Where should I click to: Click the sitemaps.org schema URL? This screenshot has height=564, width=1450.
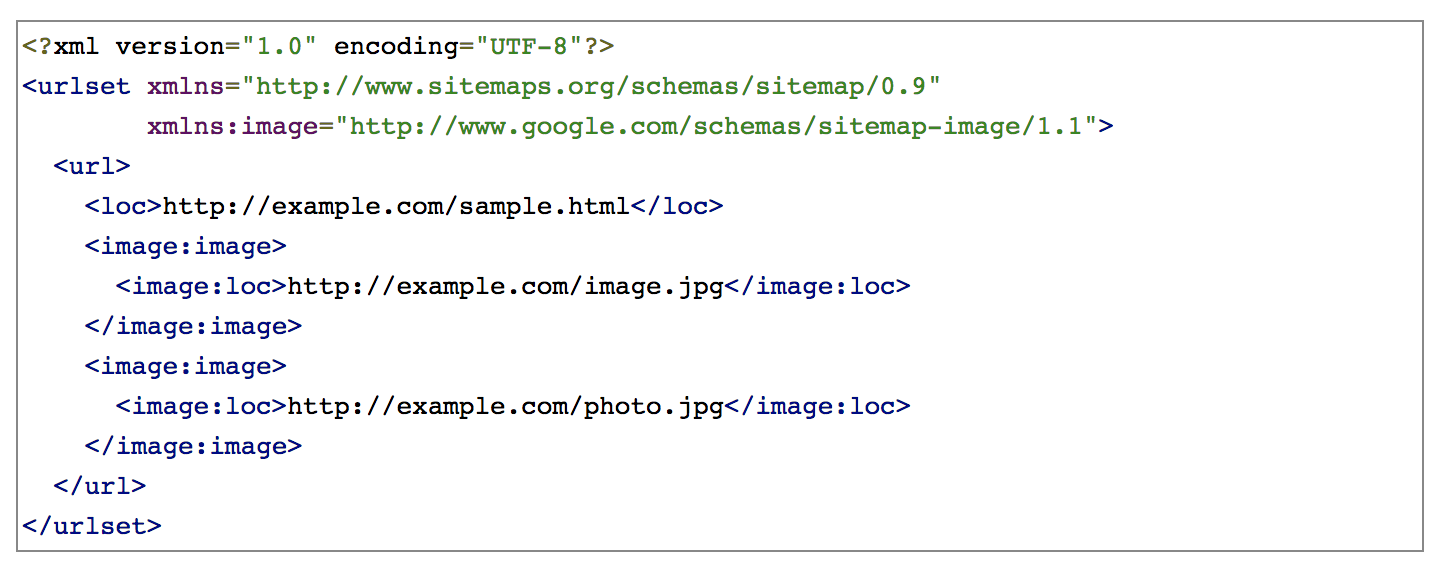pyautogui.click(x=591, y=87)
